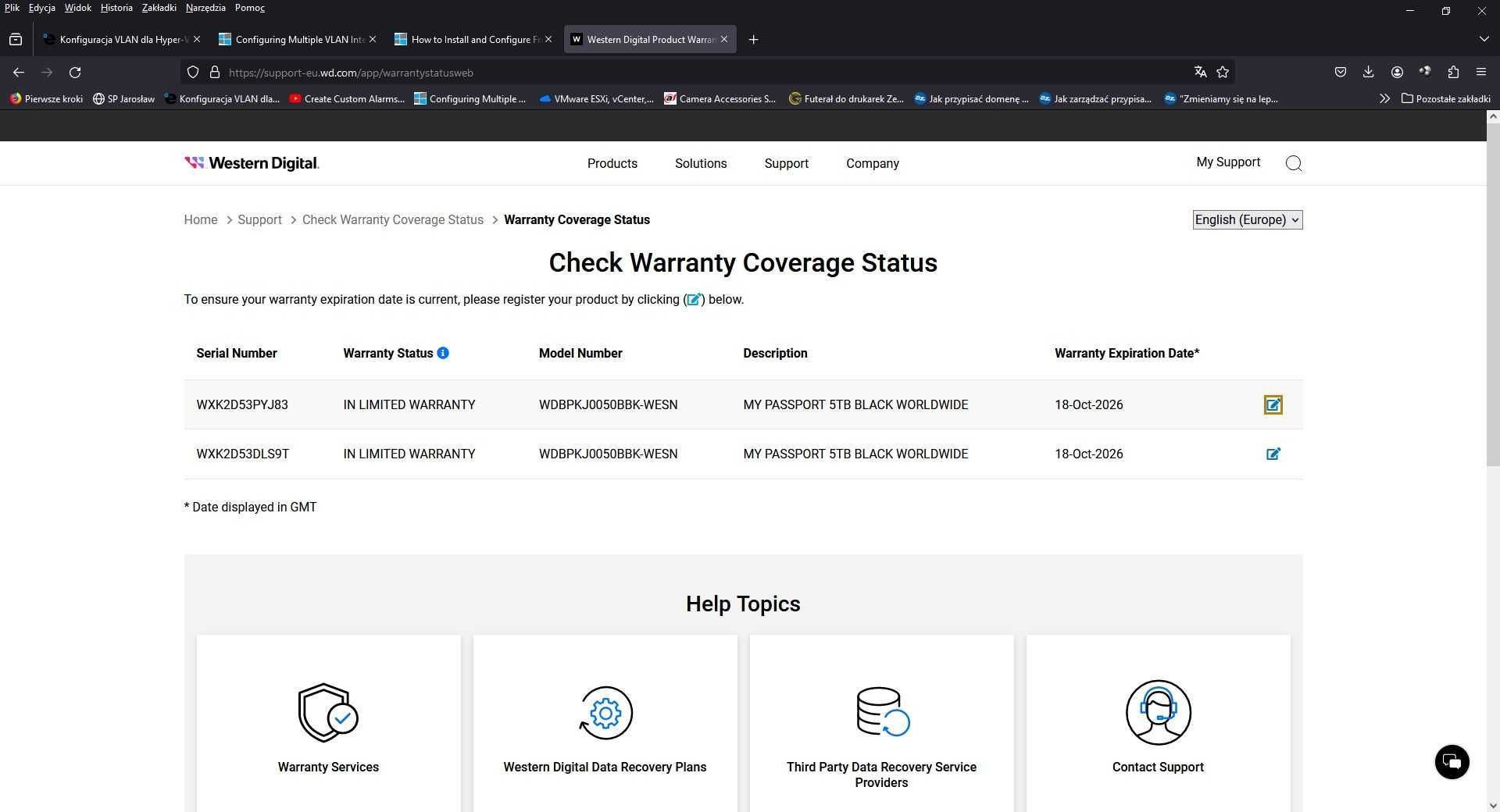Screen dimensions: 1500x812
Task: Open the Pomoc menu
Action: (x=249, y=8)
